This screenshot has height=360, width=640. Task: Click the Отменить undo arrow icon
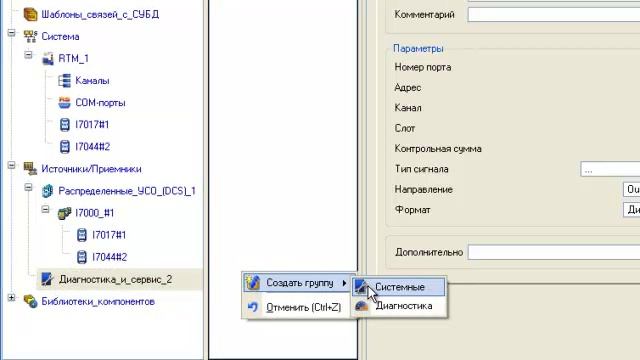(x=253, y=307)
